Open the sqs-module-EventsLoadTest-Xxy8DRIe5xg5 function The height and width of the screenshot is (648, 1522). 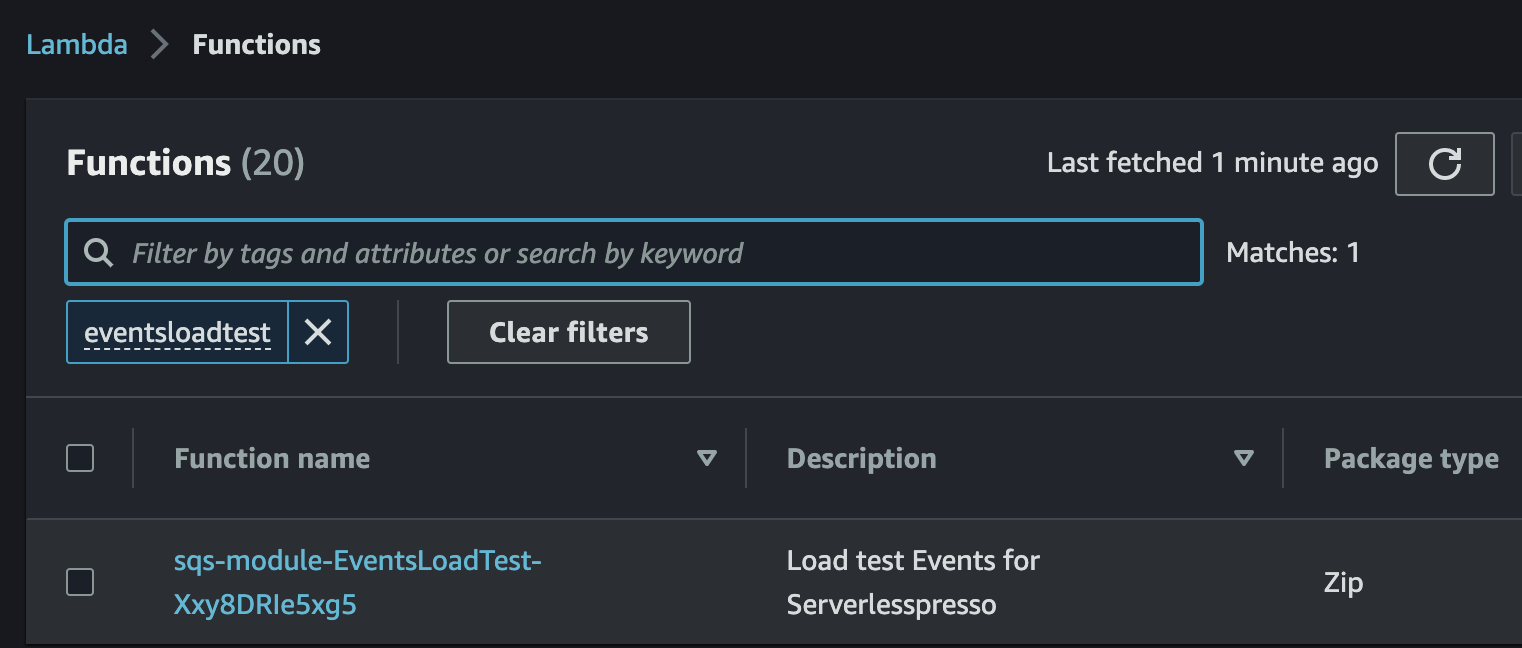(x=358, y=583)
